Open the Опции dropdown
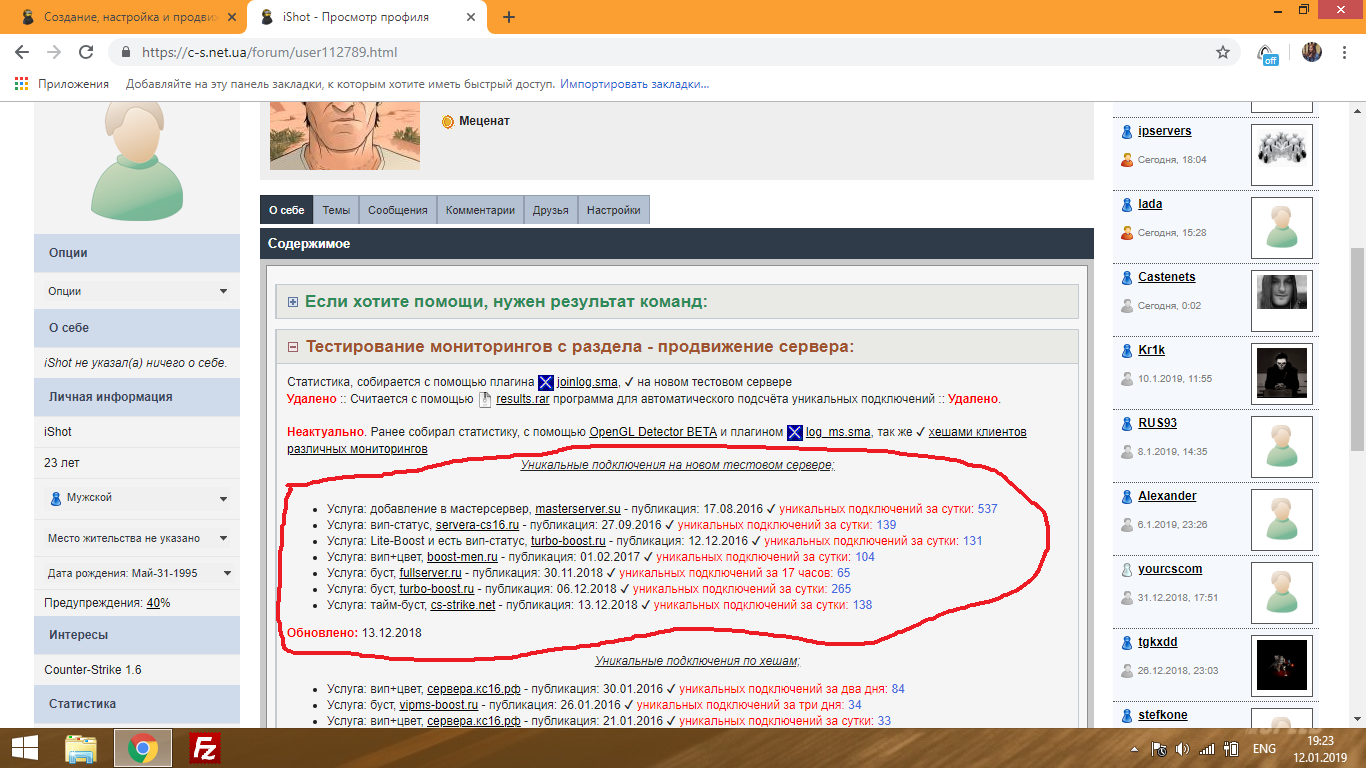The height and width of the screenshot is (768, 1366). (x=137, y=291)
